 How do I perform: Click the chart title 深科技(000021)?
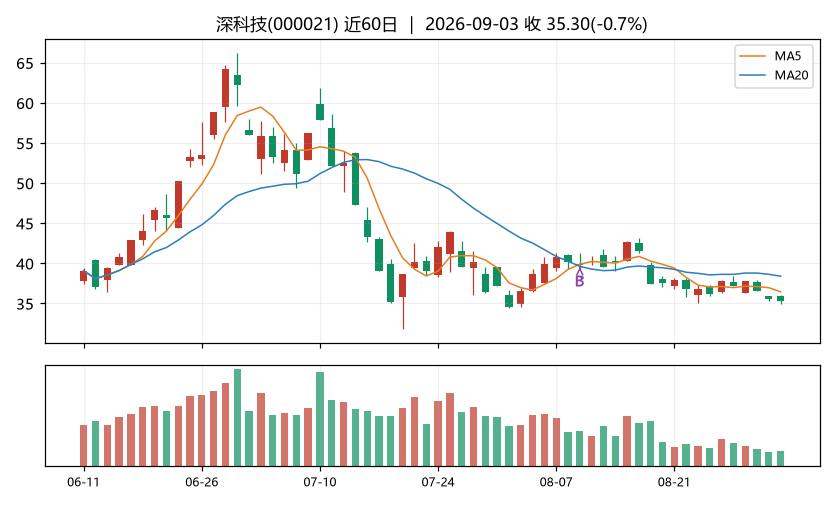tap(277, 25)
